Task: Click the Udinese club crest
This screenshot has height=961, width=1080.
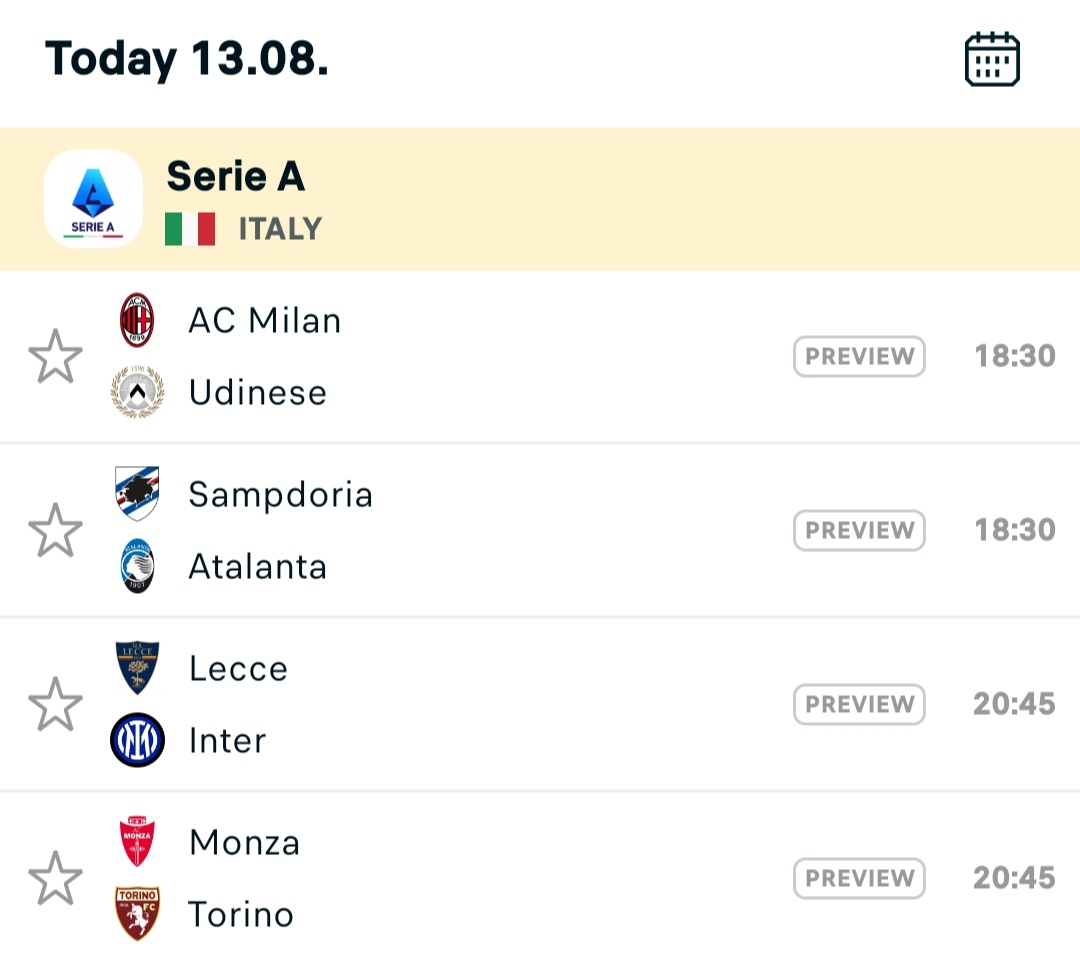Action: tap(138, 392)
